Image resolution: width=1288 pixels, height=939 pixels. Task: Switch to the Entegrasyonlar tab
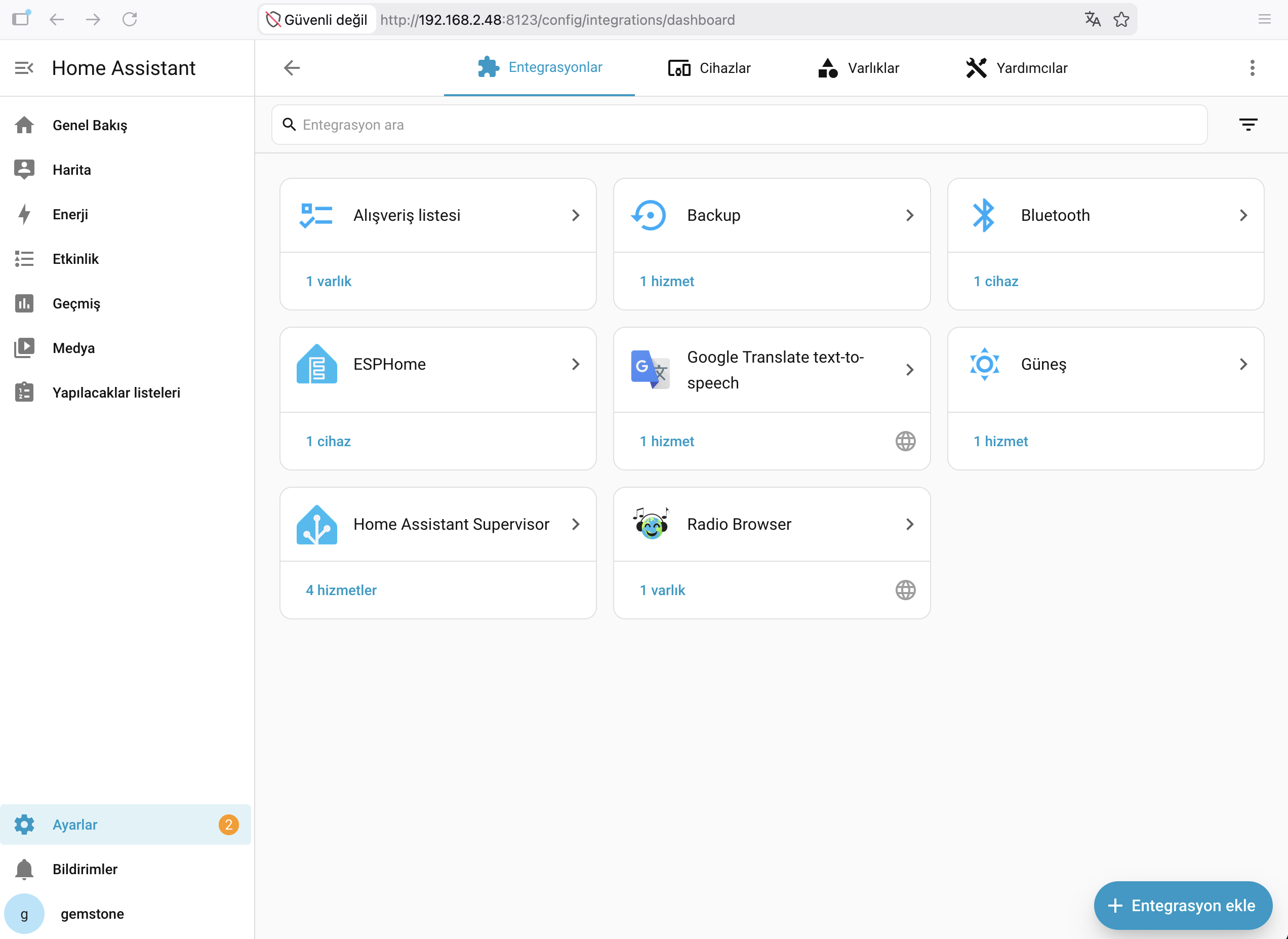tap(539, 68)
